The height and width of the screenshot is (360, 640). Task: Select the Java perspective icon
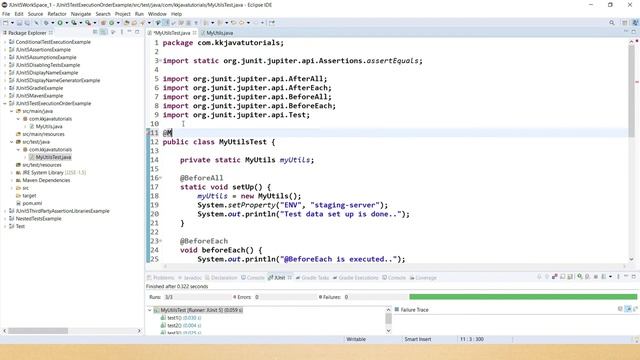(635, 23)
